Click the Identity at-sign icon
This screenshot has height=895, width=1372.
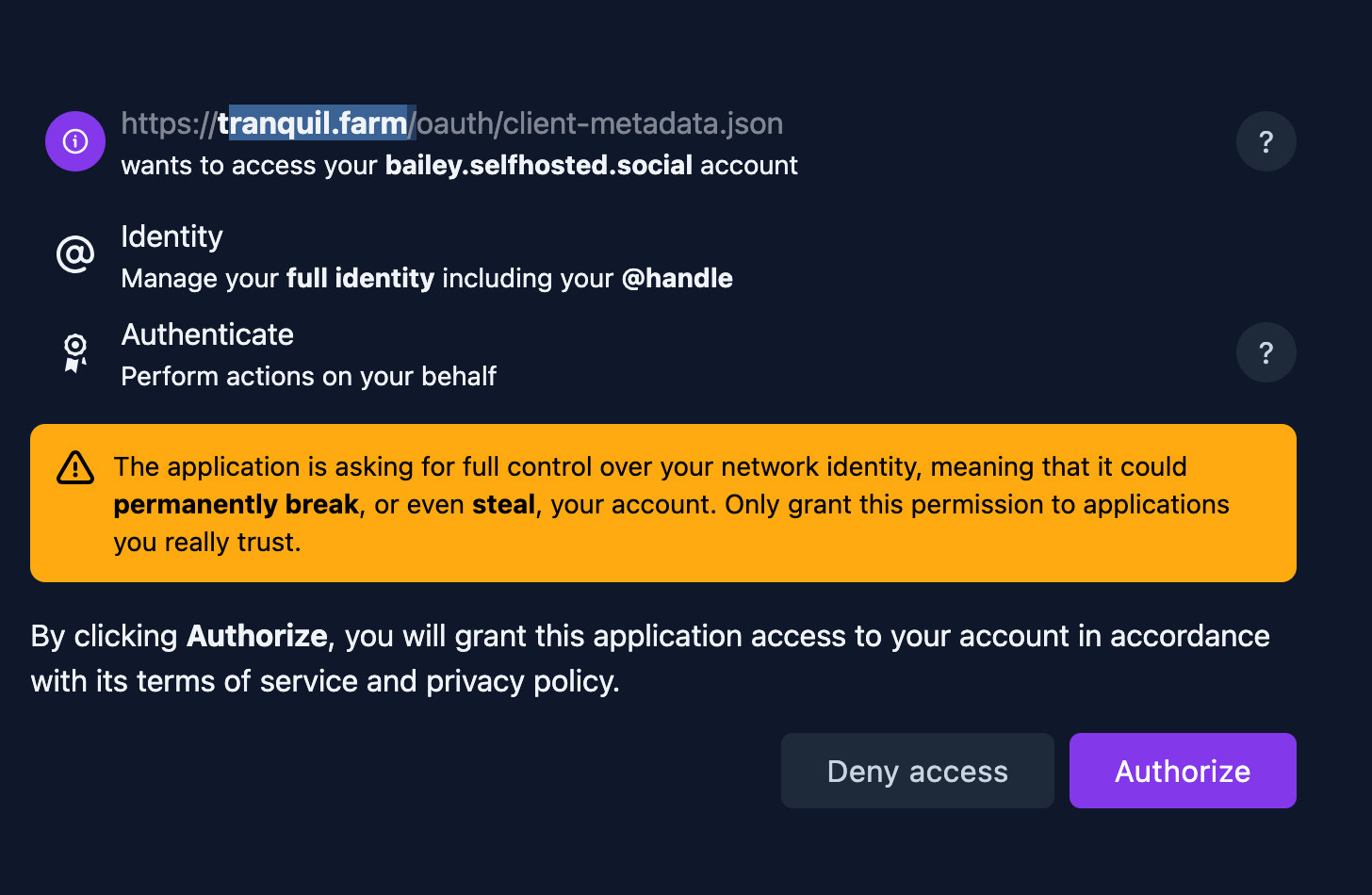(x=75, y=254)
